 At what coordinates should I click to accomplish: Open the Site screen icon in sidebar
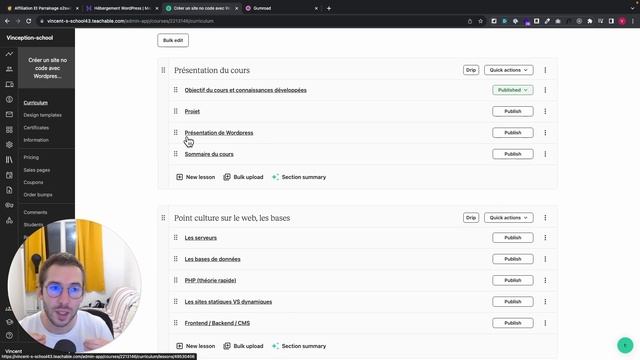9,84
